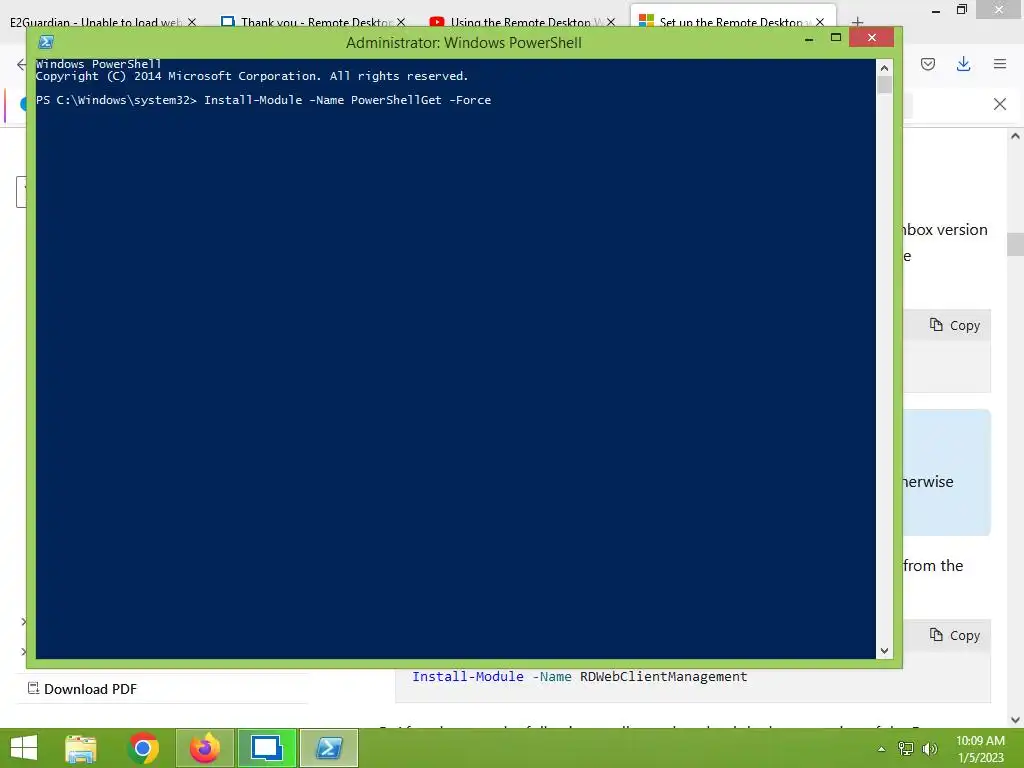The image size is (1024, 768).
Task: Click the Start button on taskbar
Action: coord(24,748)
